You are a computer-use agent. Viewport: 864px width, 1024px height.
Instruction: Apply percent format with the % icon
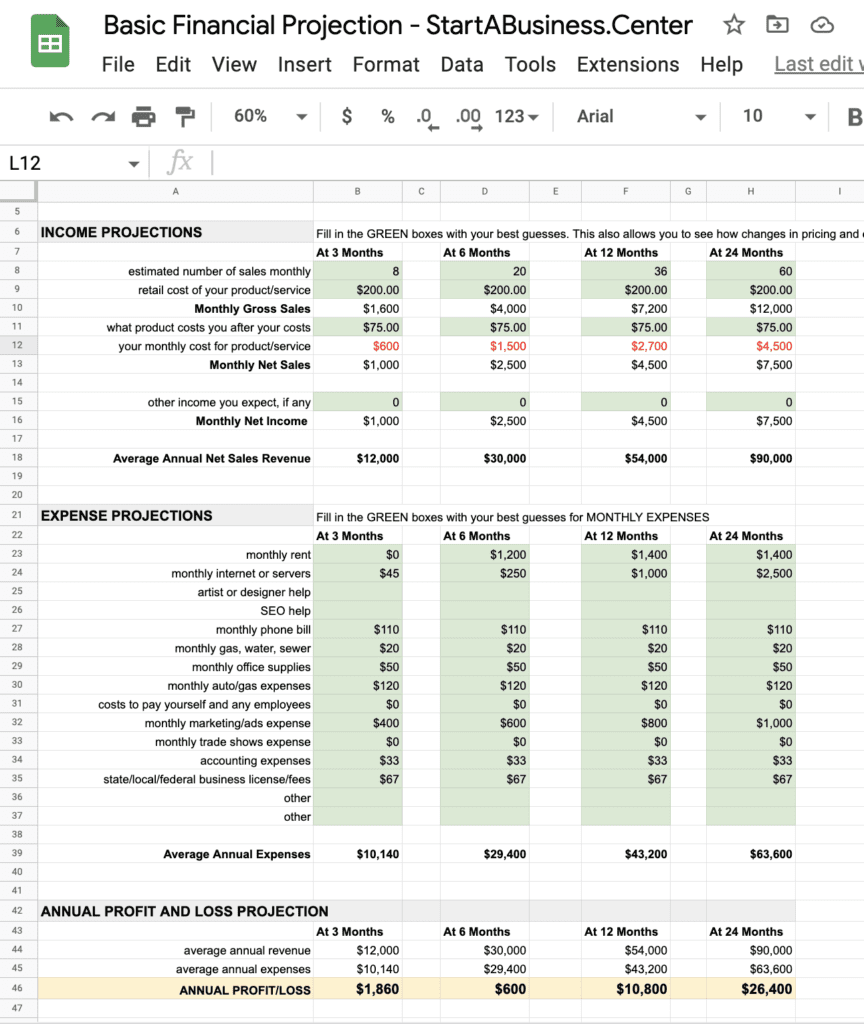click(387, 116)
